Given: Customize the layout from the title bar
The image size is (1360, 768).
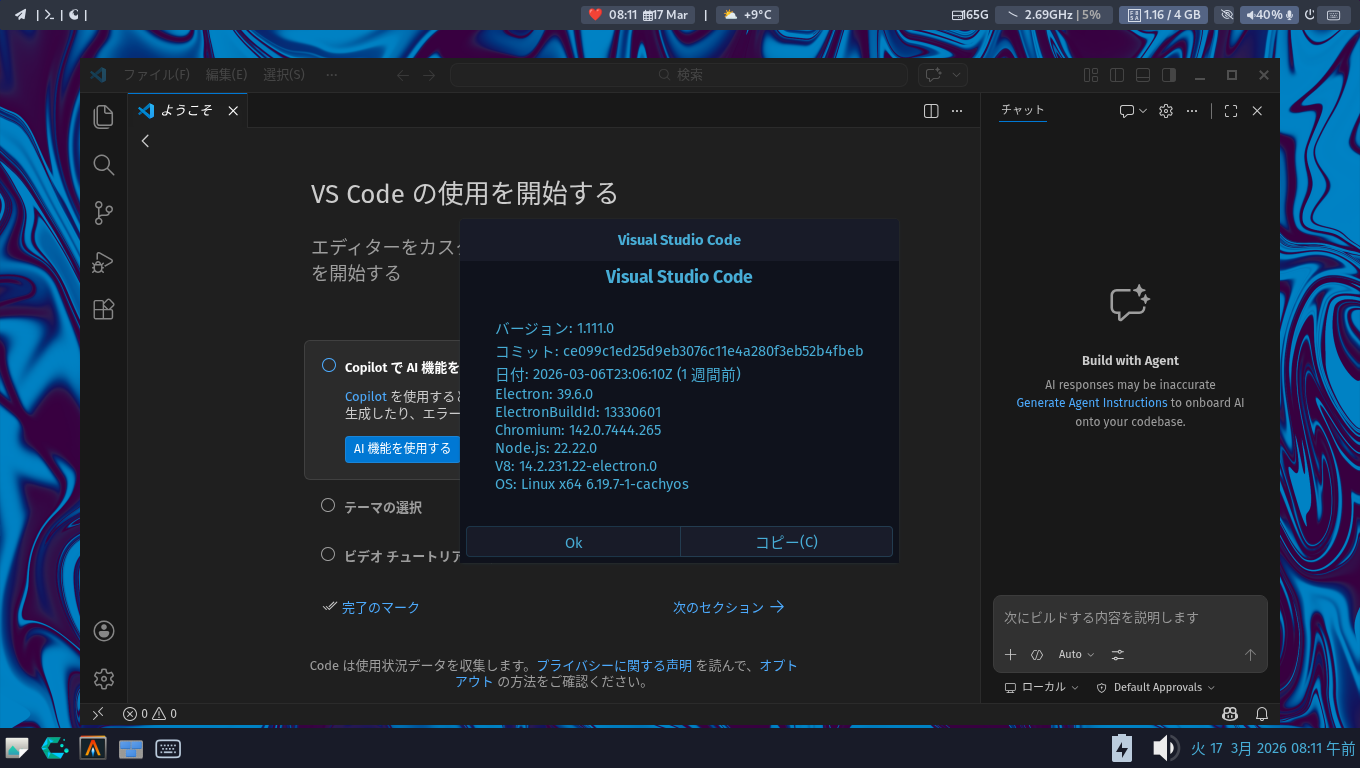Looking at the screenshot, I should click(1091, 75).
